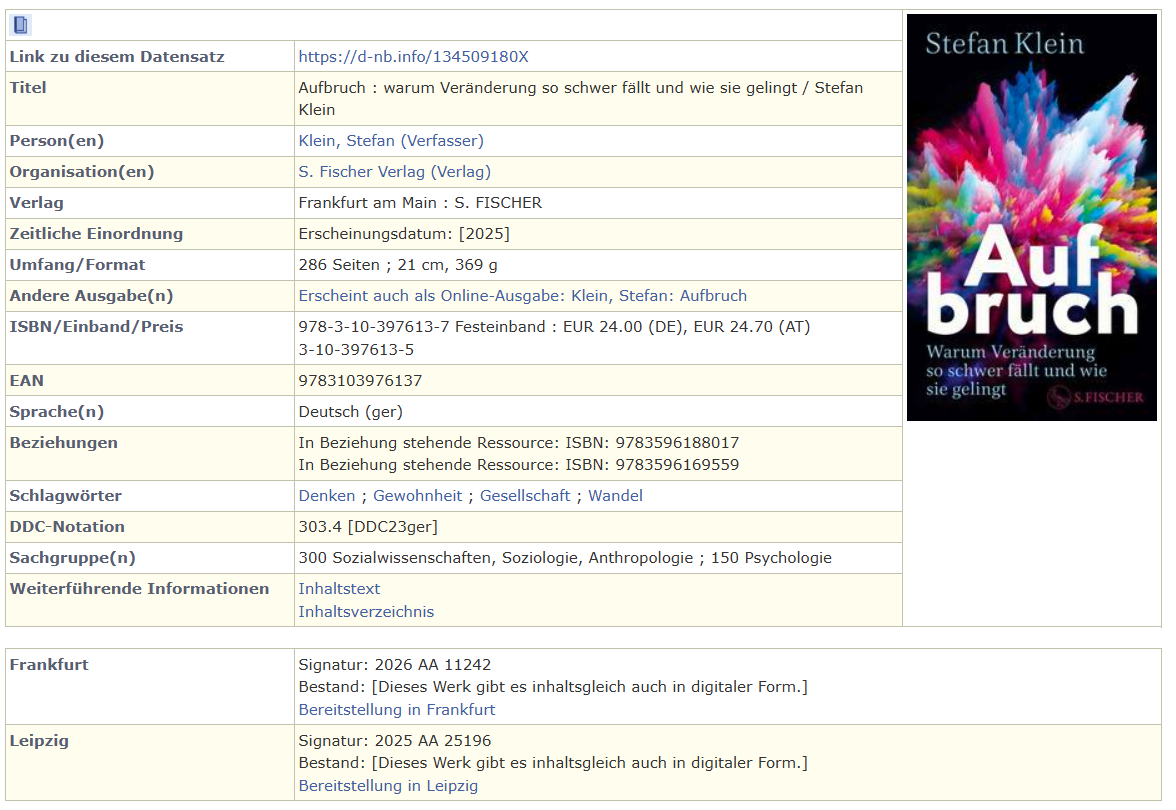Open the Inhaltsverzeichnis link
This screenshot has width=1176, height=810.
point(366,612)
